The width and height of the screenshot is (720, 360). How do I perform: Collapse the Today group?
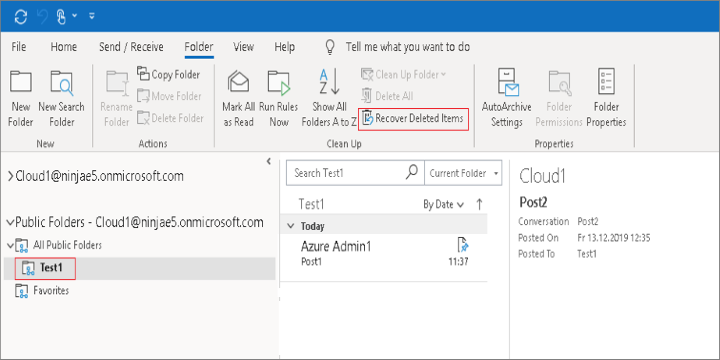pyautogui.click(x=290, y=226)
